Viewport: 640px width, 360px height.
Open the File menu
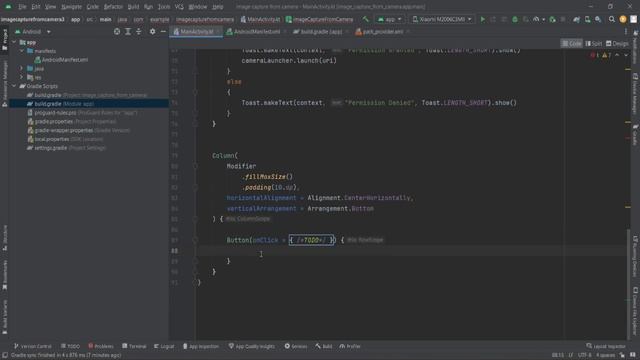tap(22, 7)
